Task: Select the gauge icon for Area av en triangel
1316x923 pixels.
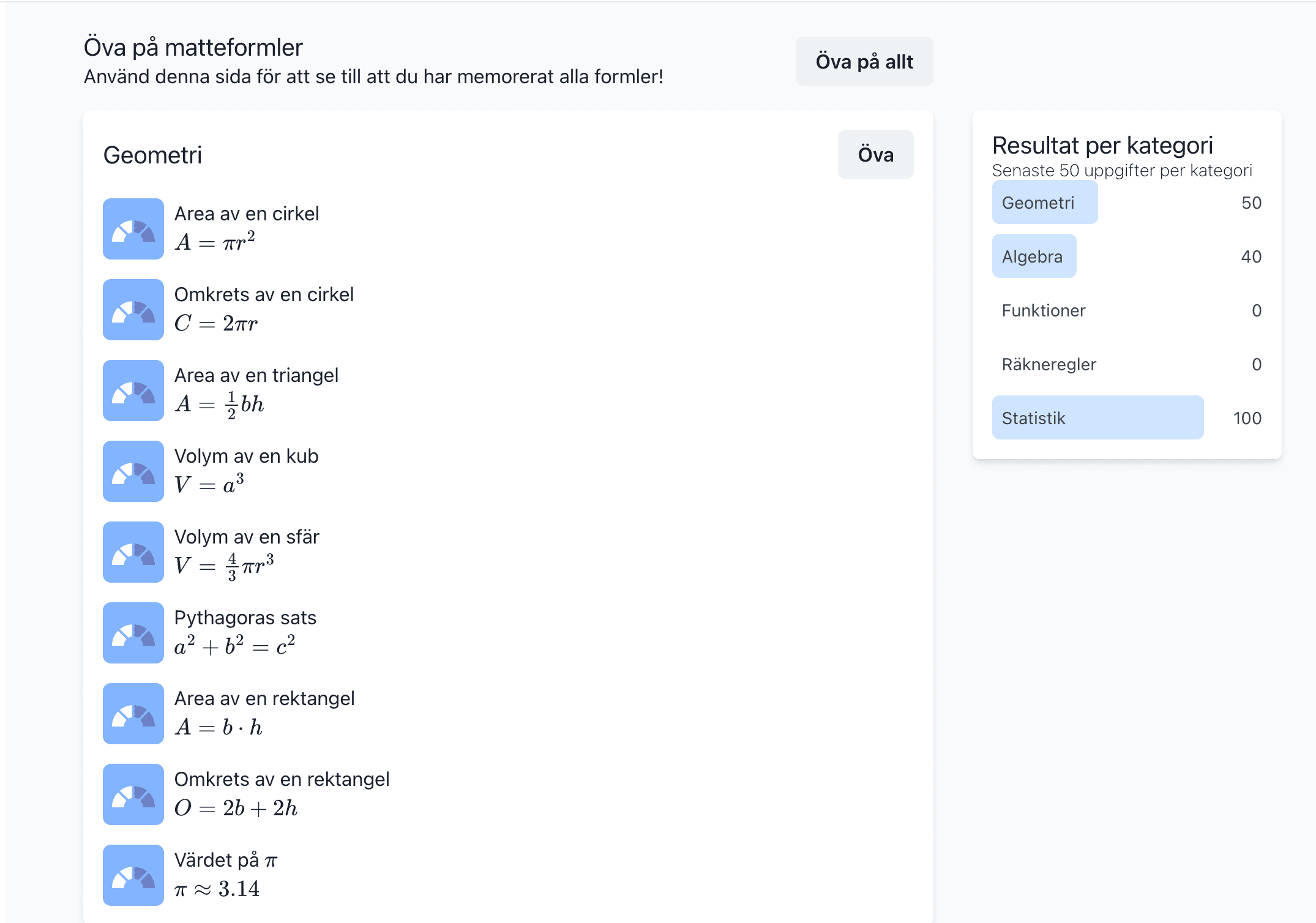Action: pyautogui.click(x=133, y=390)
